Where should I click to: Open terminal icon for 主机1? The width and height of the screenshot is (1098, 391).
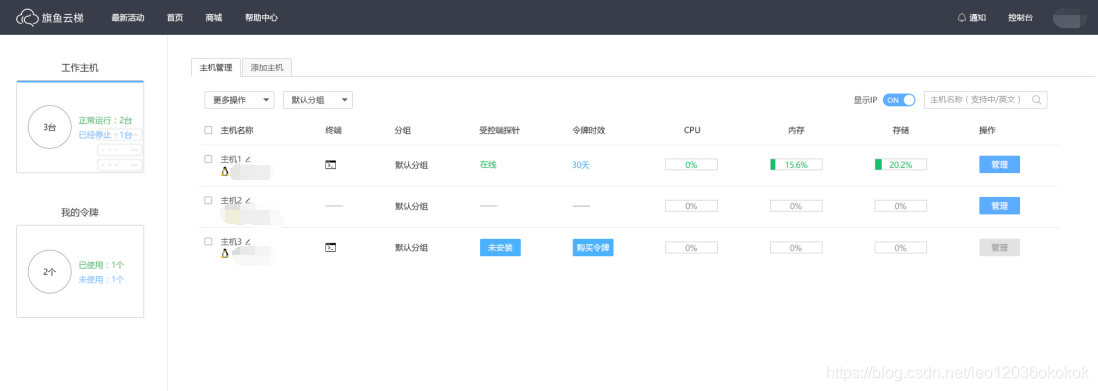point(331,165)
